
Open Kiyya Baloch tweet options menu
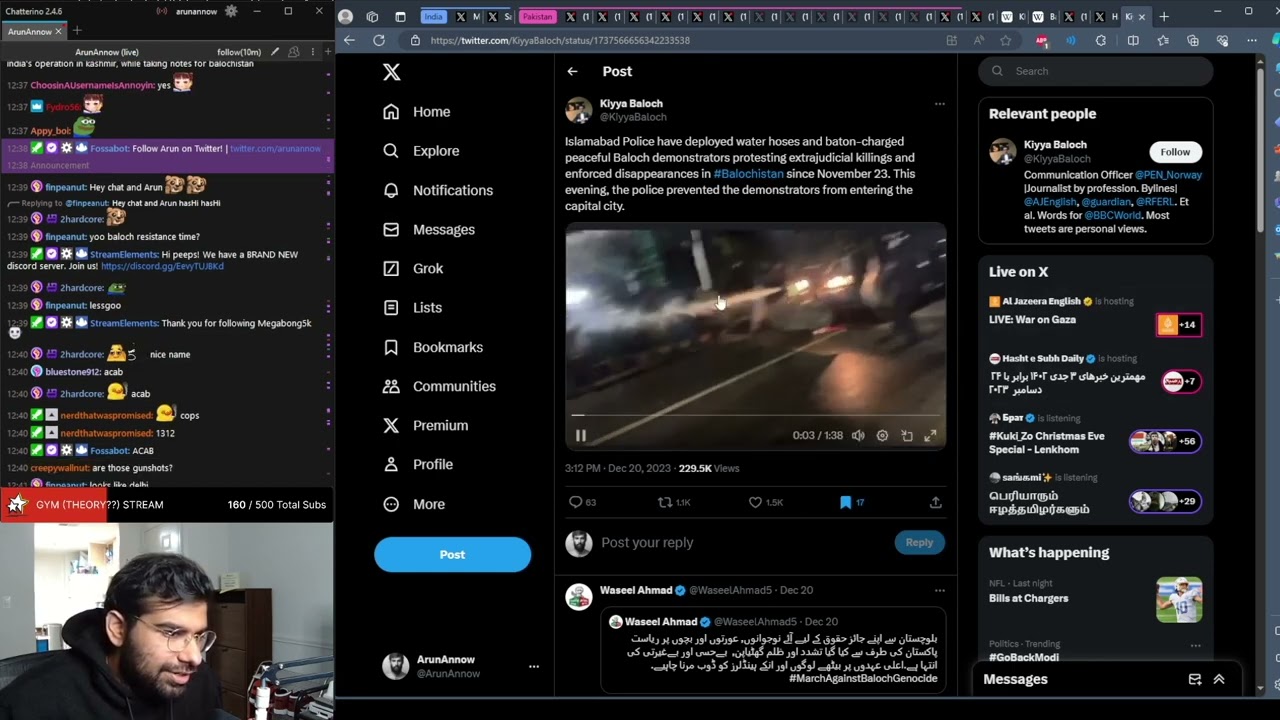[939, 104]
